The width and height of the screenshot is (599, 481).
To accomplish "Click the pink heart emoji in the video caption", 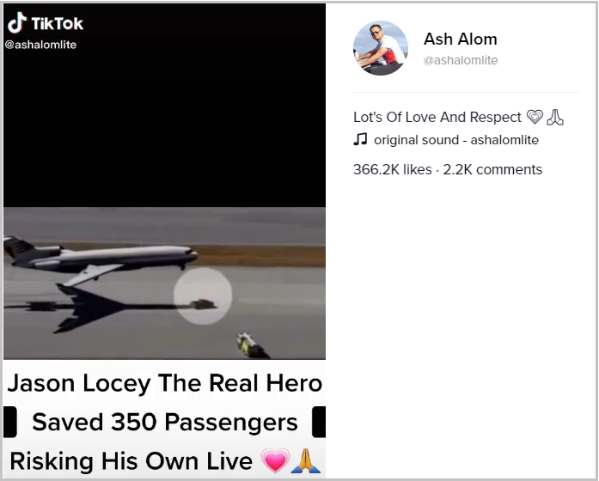I will point(275,460).
